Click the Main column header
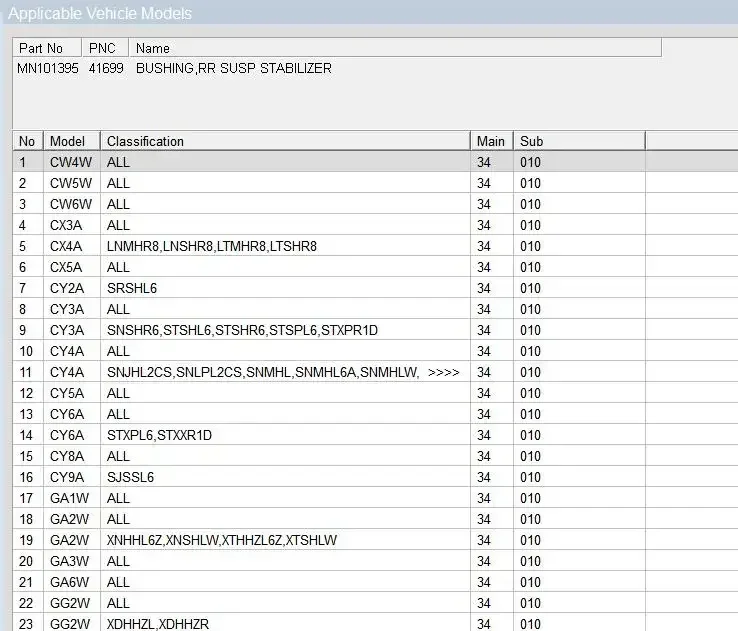738x631 pixels. 491,141
